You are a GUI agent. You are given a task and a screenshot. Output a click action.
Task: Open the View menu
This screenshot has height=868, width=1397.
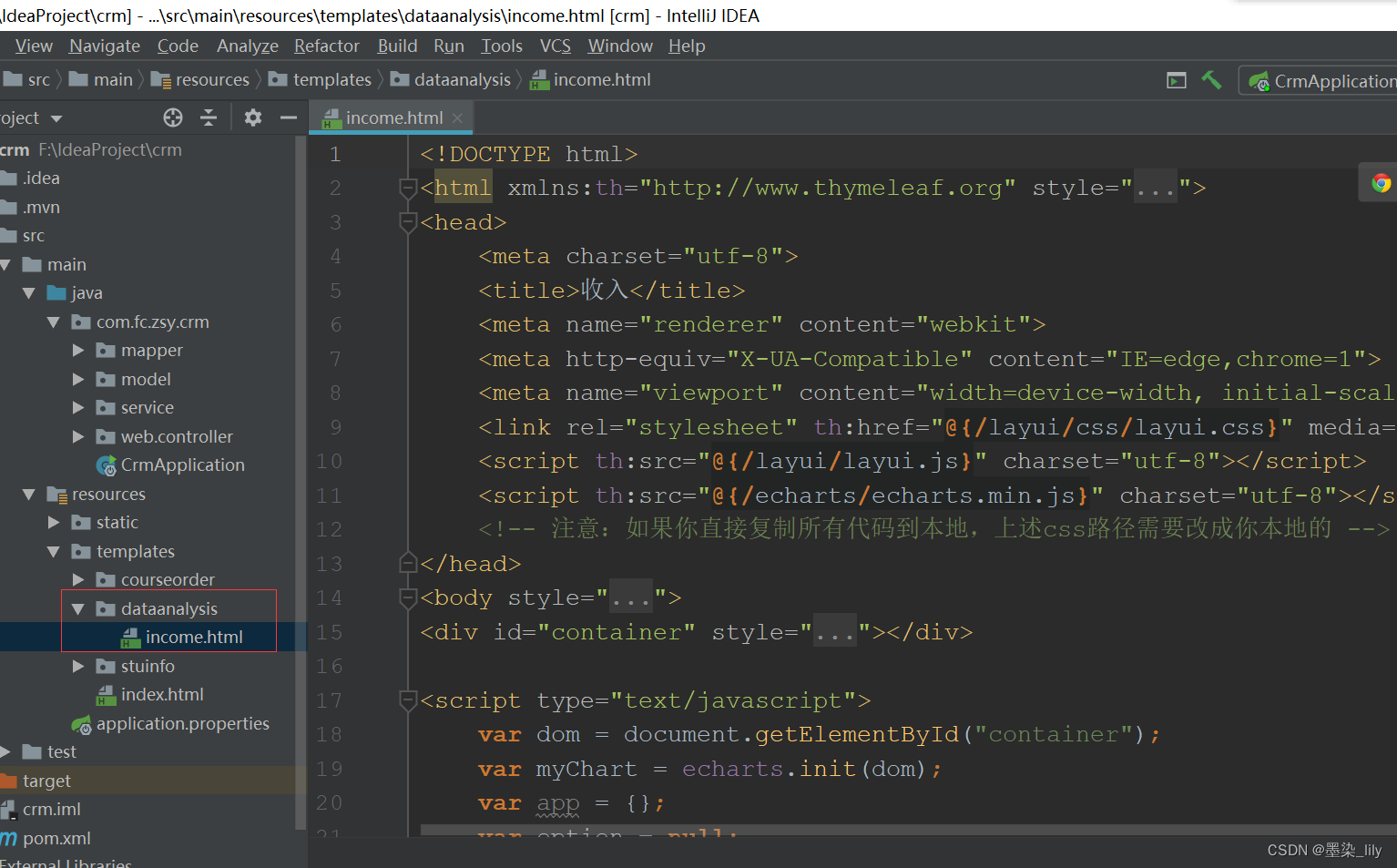[x=34, y=46]
